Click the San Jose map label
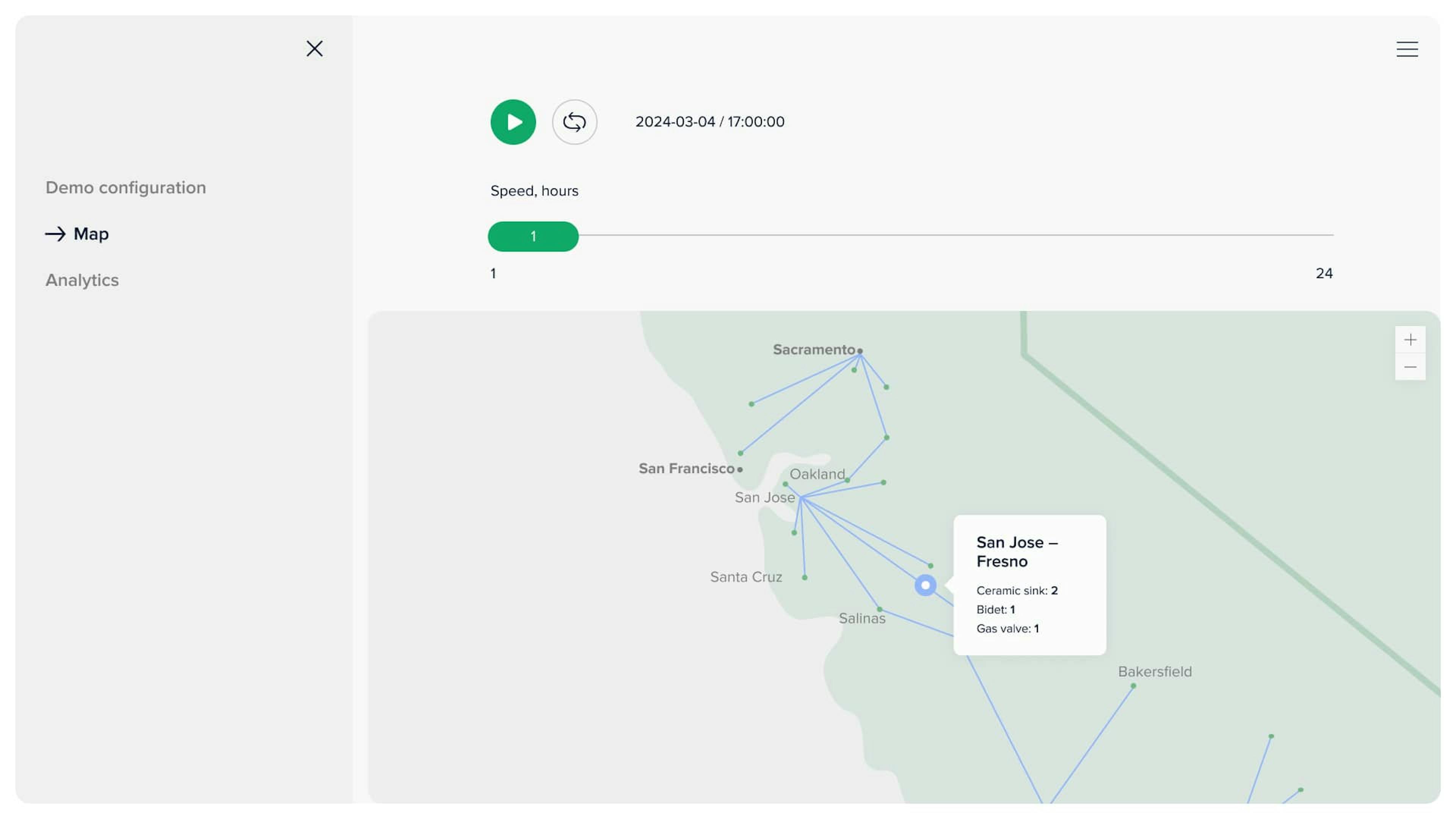 [x=764, y=497]
